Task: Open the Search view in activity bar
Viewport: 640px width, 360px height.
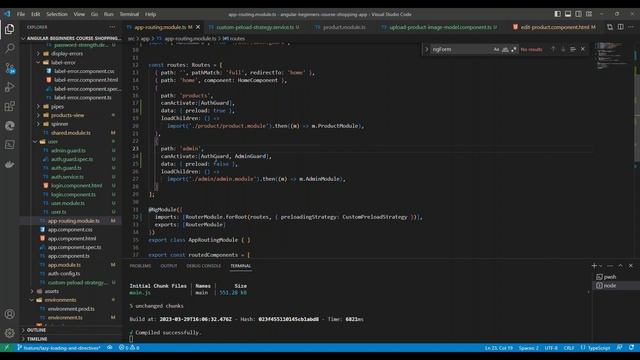Action: point(9,48)
